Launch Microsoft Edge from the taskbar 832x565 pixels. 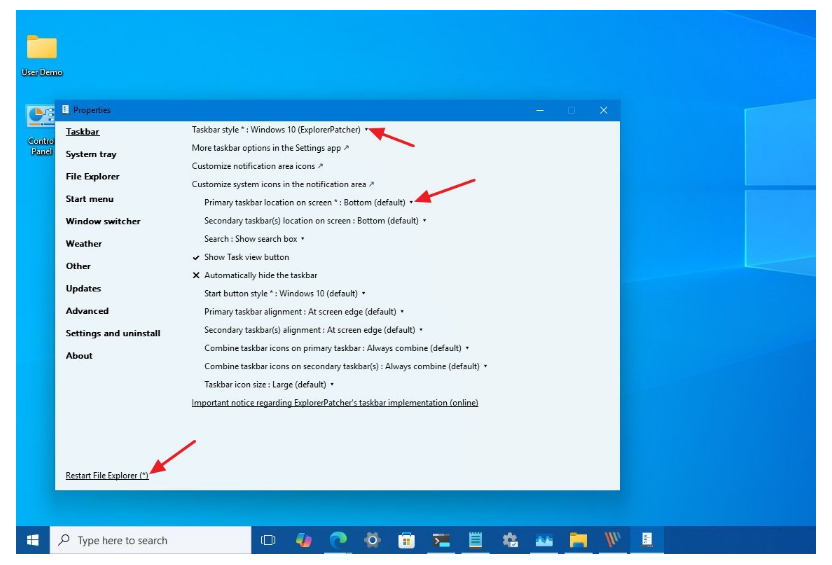(x=338, y=540)
